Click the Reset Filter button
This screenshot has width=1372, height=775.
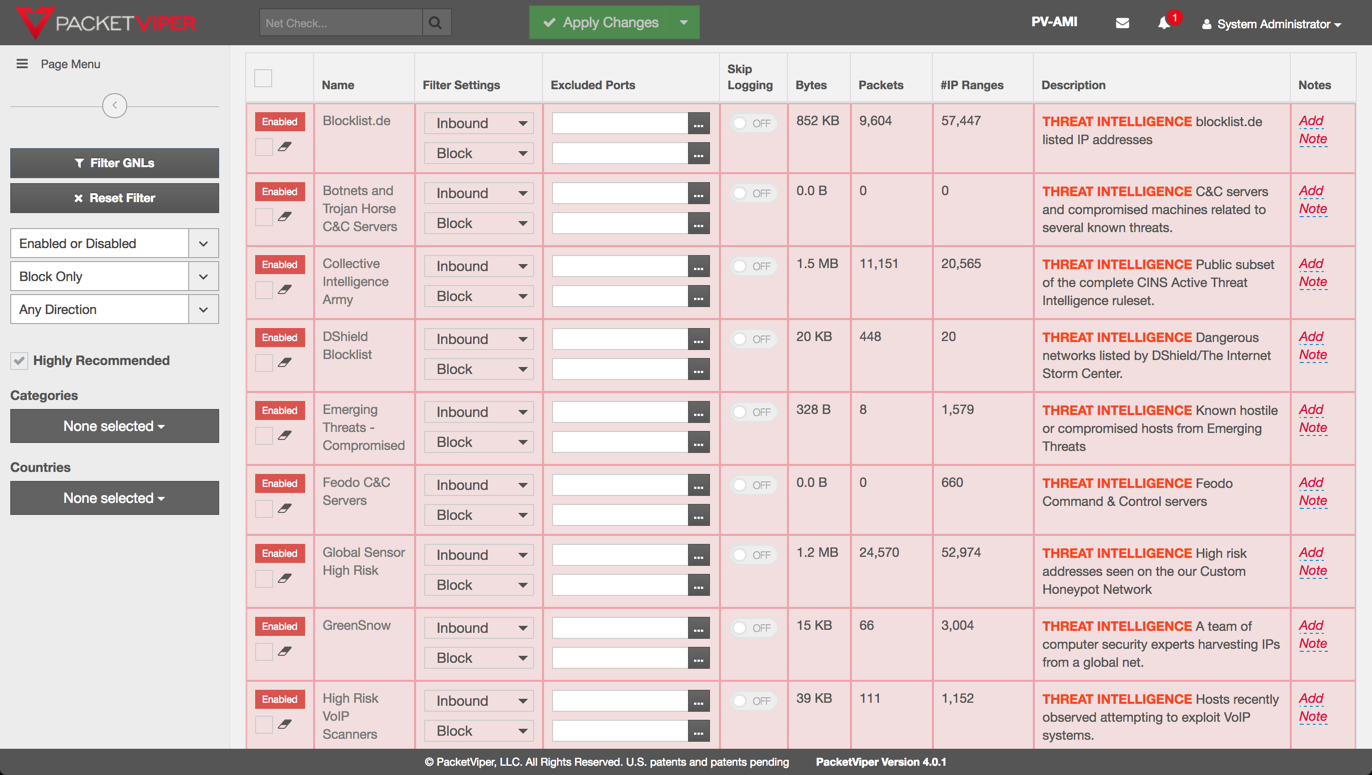[114, 198]
